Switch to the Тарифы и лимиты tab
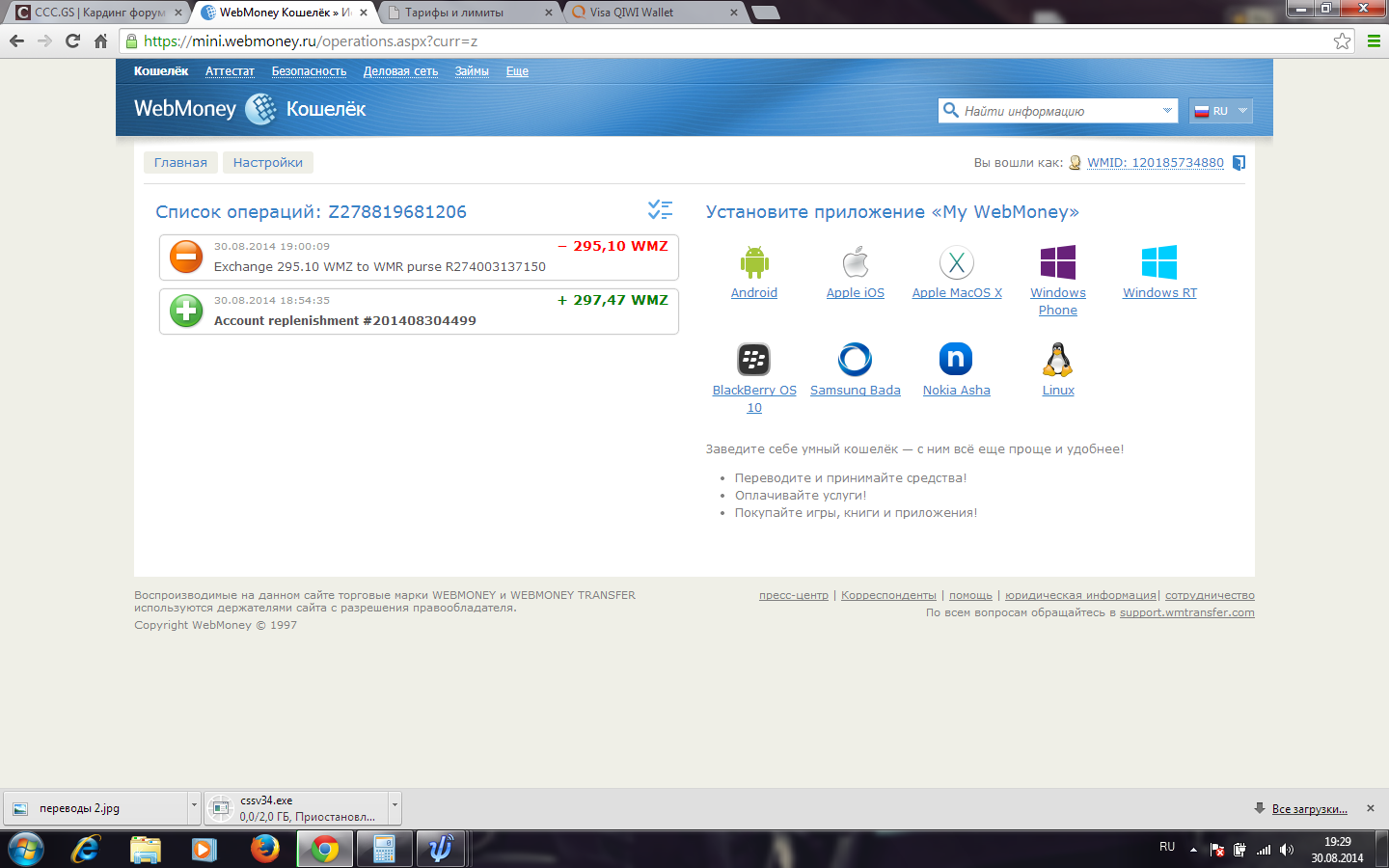The image size is (1389, 868). [x=468, y=13]
